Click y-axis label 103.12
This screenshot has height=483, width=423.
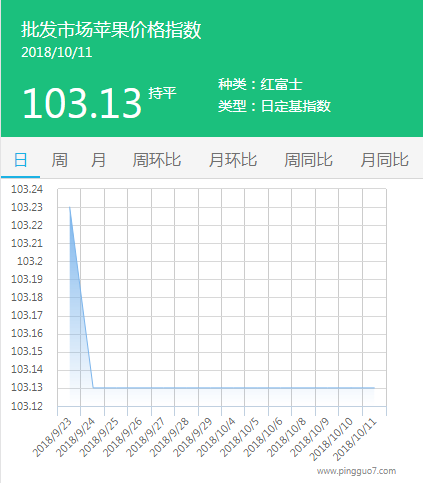(x=27, y=406)
